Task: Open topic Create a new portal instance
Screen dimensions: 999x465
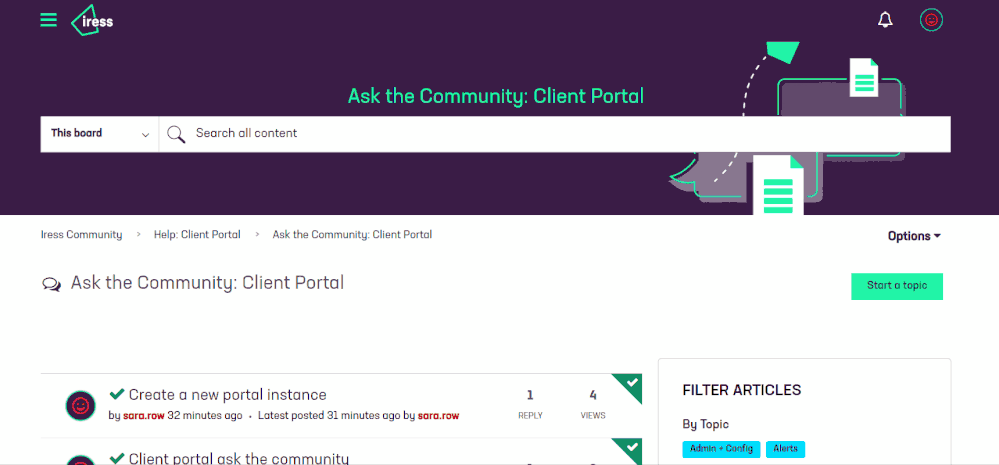Action: click(x=227, y=394)
